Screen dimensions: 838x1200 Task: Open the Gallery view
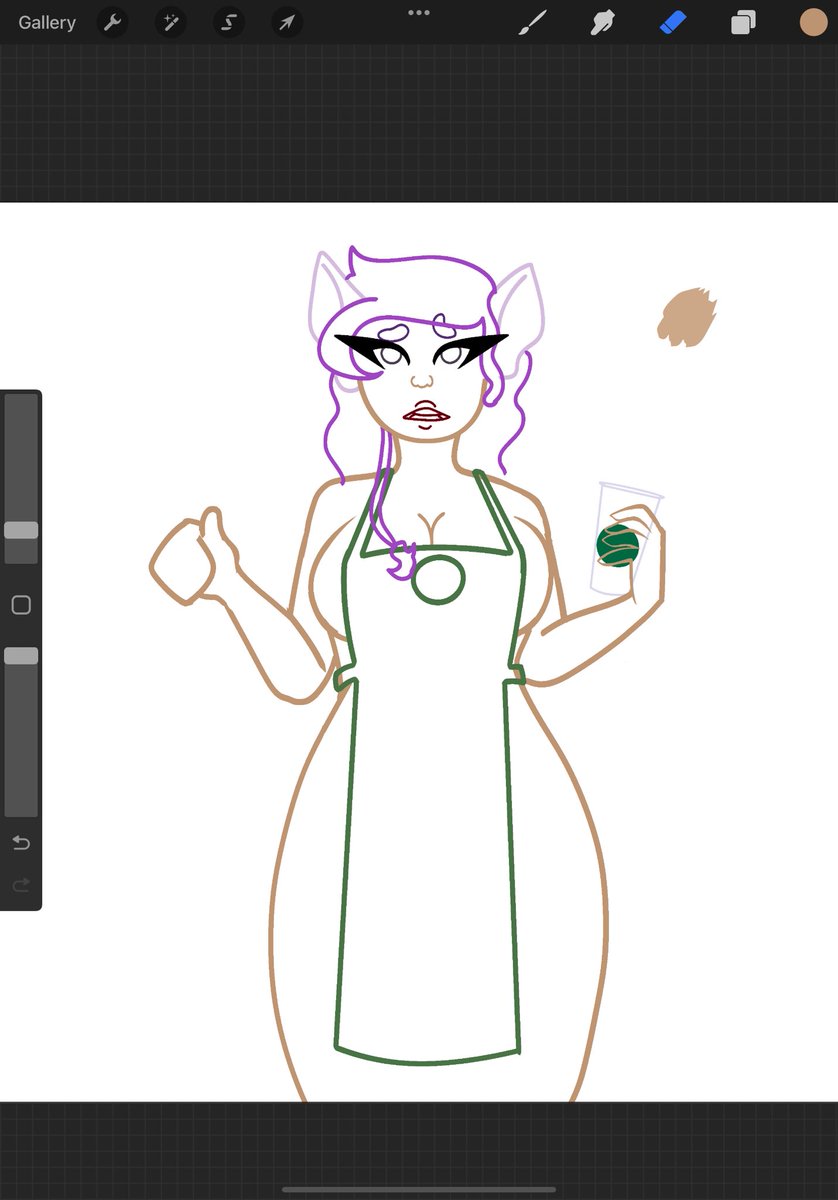click(47, 22)
